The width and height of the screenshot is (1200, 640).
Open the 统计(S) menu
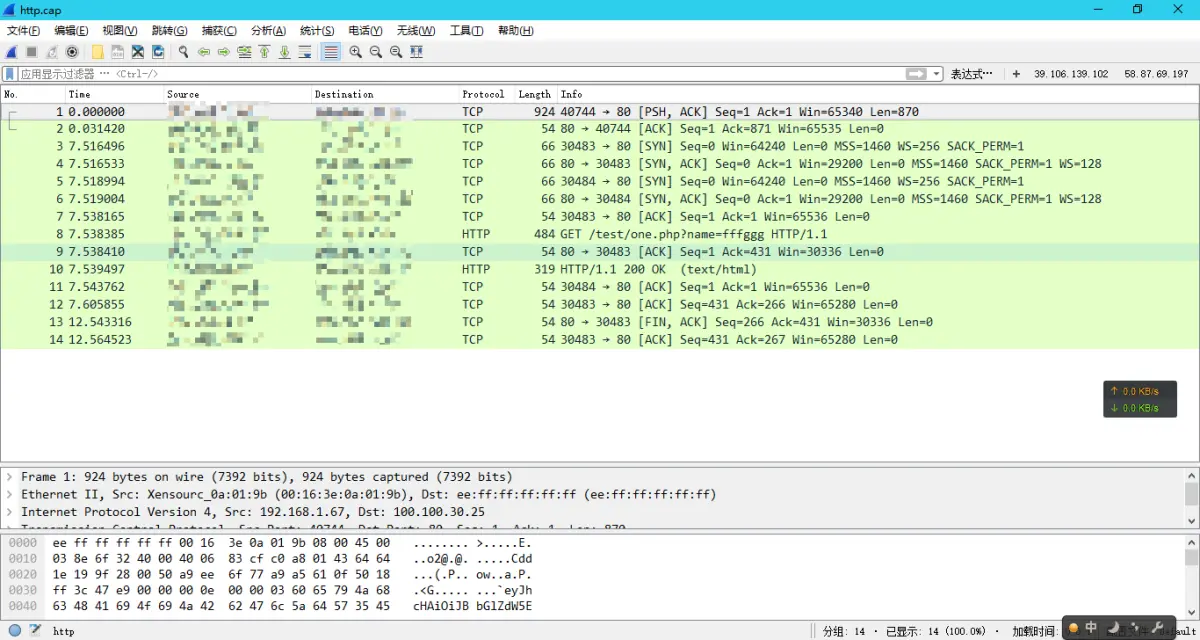pyautogui.click(x=317, y=31)
